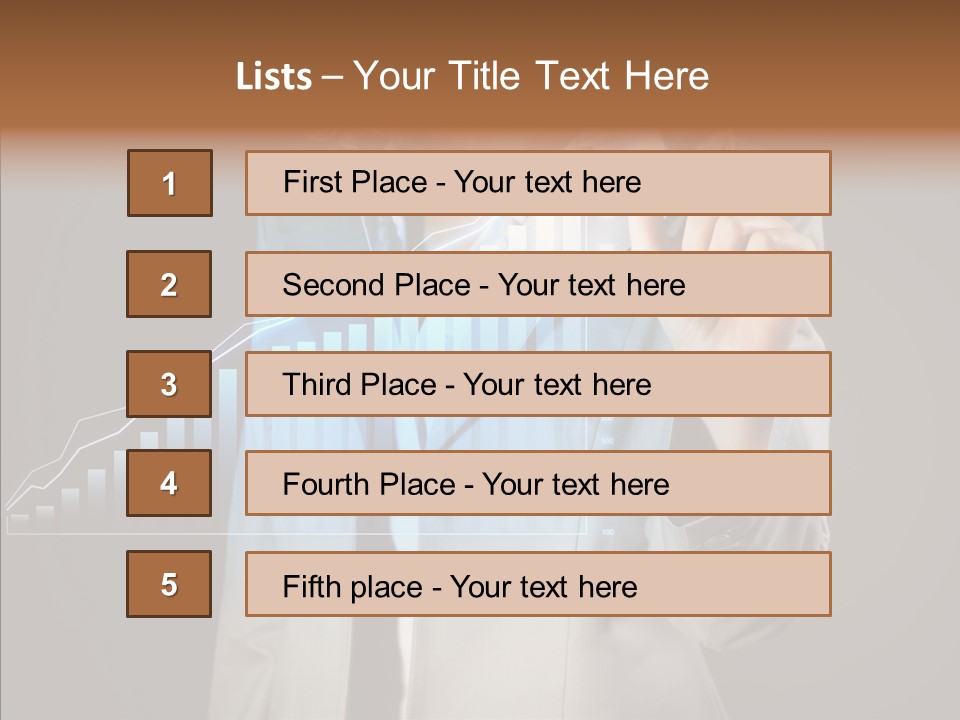Click the word Fifth in the last row
Image resolution: width=960 pixels, height=720 pixels.
point(312,586)
